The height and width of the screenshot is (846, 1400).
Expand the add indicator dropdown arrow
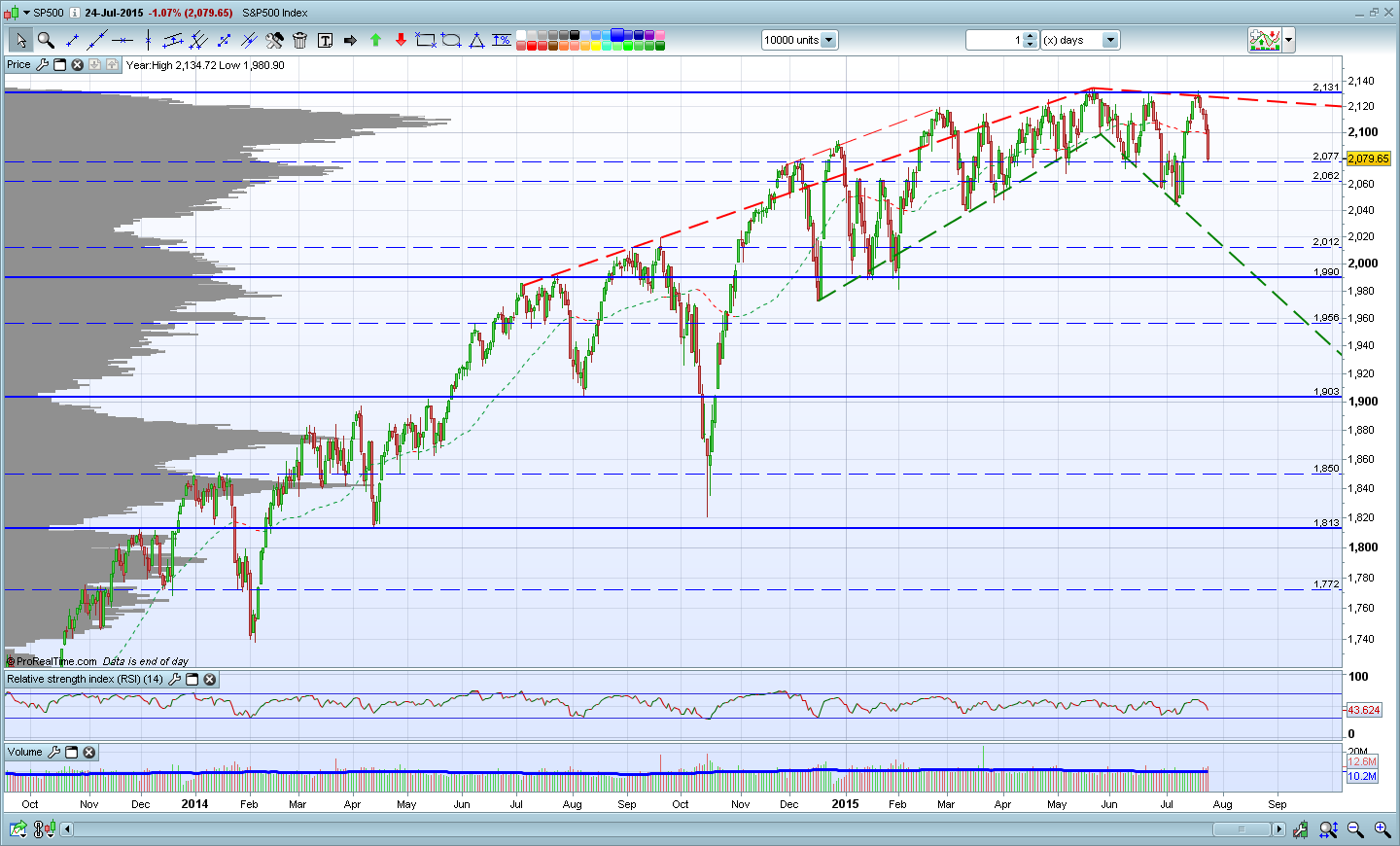(x=1289, y=40)
